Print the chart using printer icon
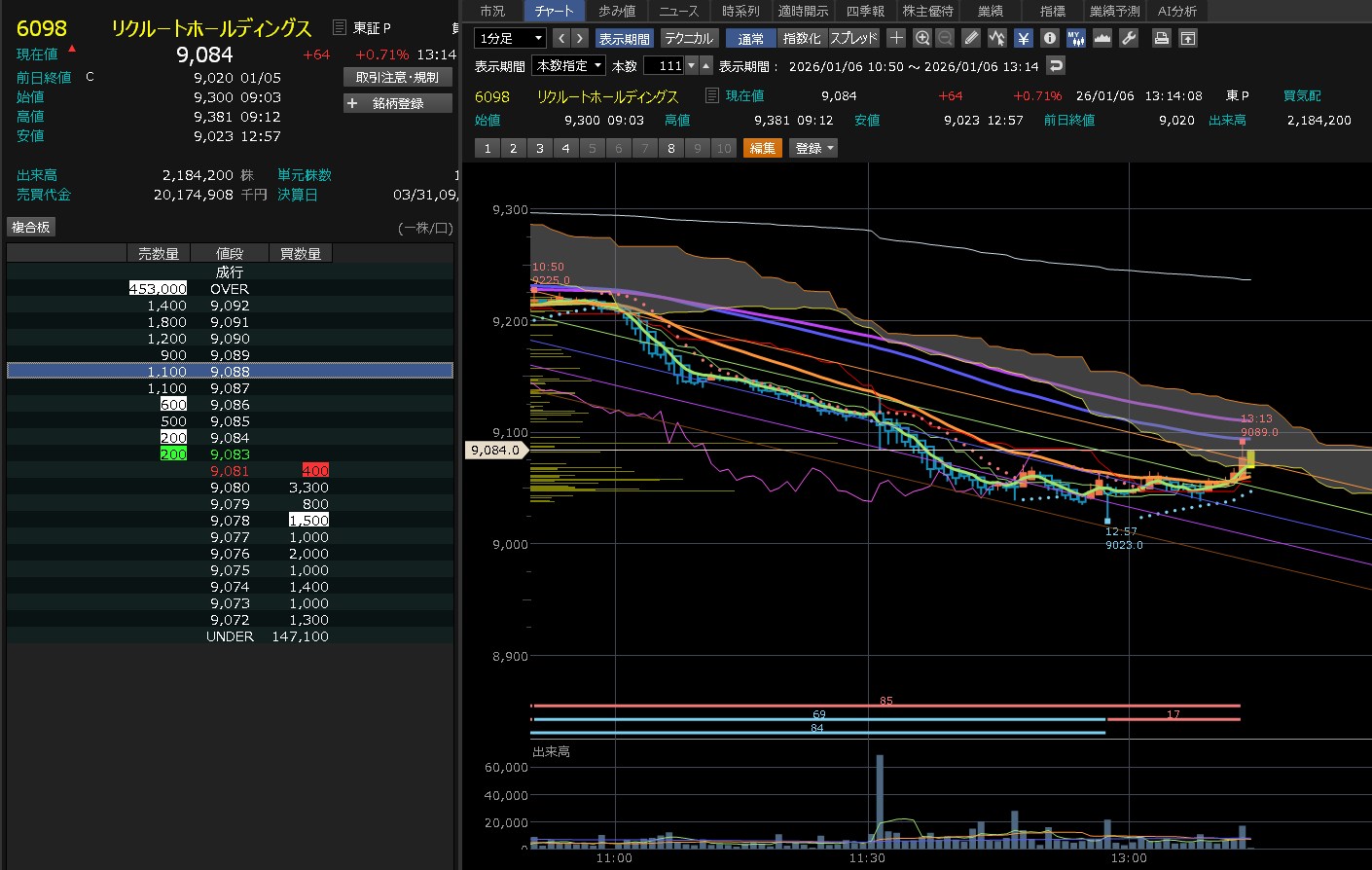 coord(1161,38)
